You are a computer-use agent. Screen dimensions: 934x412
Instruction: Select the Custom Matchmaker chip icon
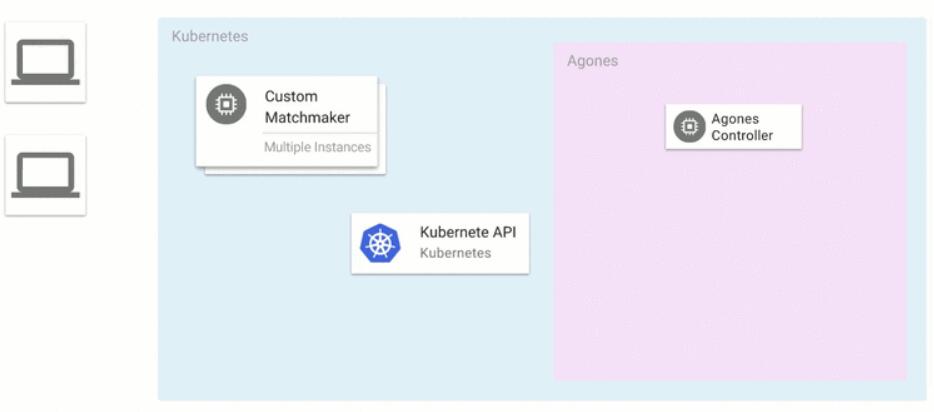click(x=226, y=105)
